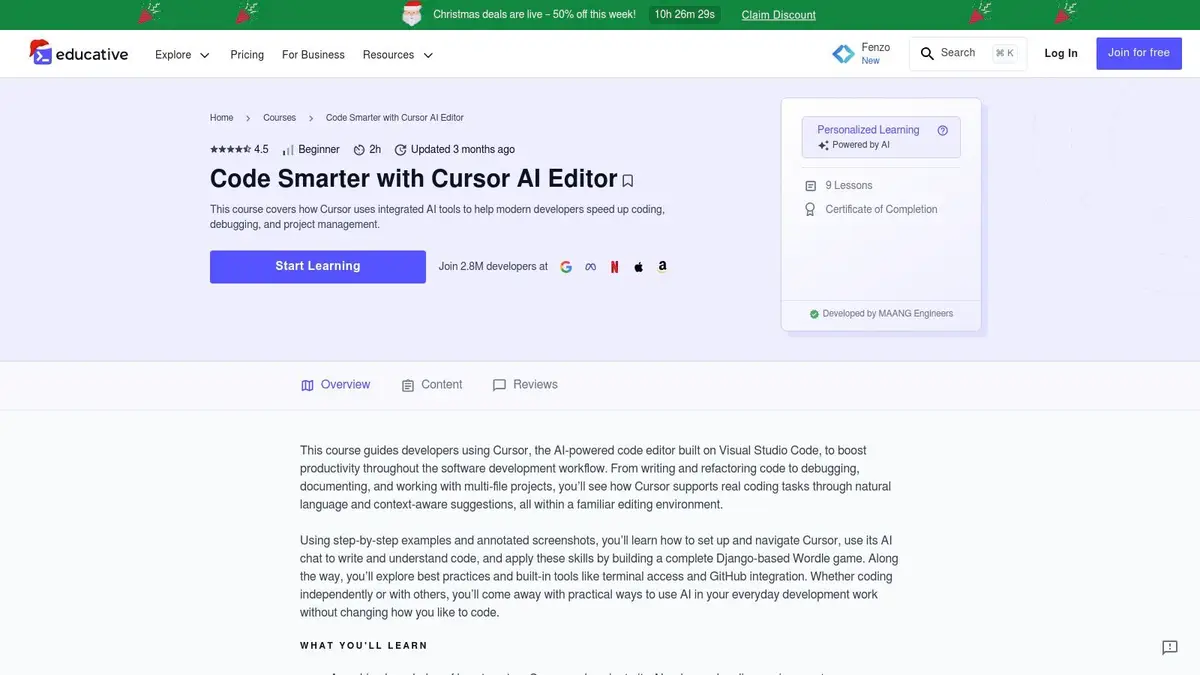Switch to the Content tab

[x=431, y=385]
